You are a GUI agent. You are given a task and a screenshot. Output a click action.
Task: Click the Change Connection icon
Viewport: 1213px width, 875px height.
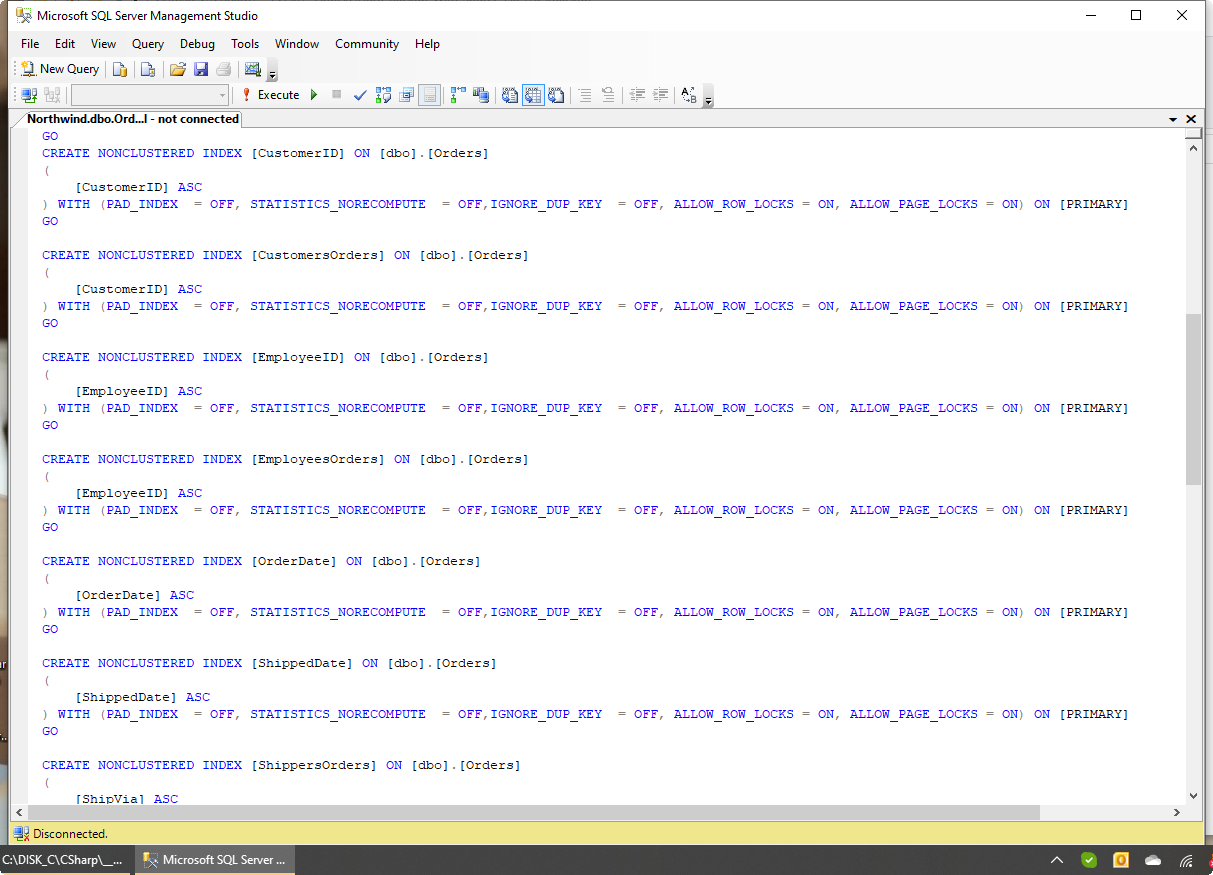pyautogui.click(x=52, y=95)
